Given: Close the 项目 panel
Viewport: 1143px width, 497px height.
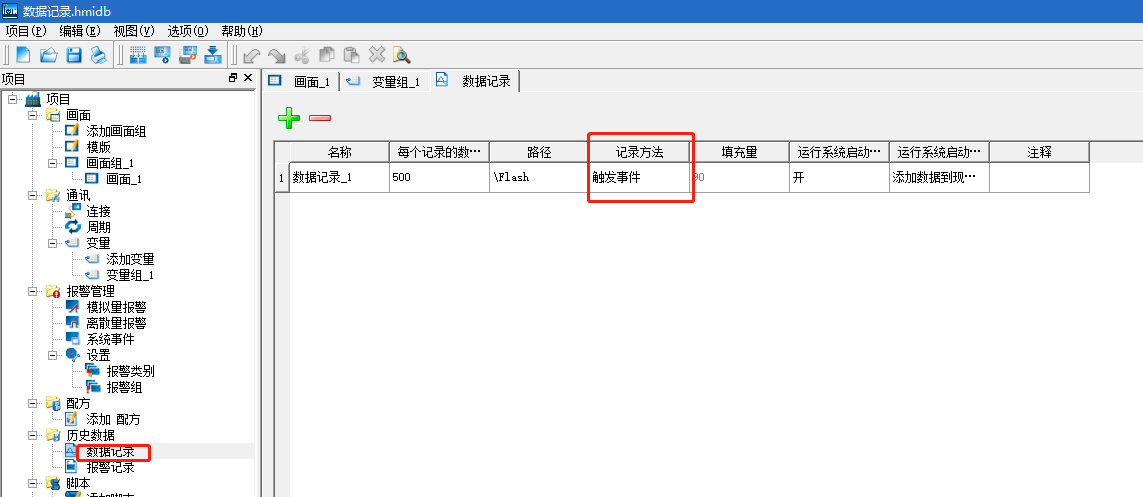Looking at the screenshot, I should pyautogui.click(x=248, y=78).
